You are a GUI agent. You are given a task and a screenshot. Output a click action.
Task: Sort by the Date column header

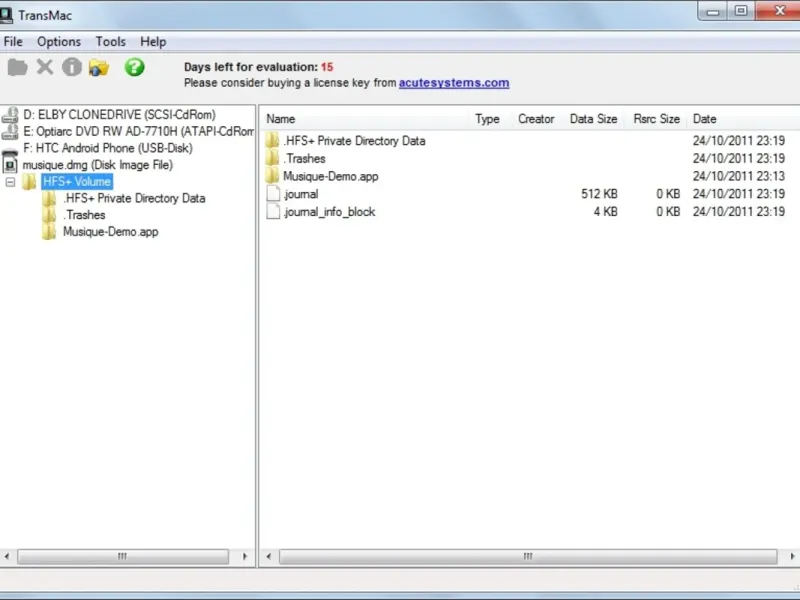coord(705,119)
